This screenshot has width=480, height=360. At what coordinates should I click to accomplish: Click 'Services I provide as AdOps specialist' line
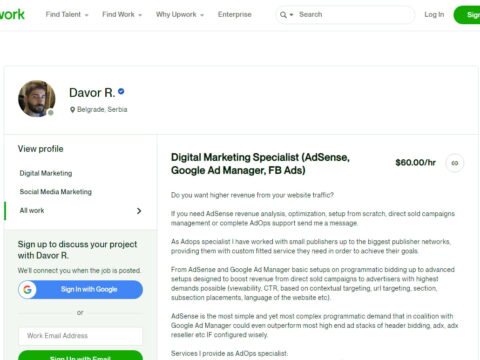229,353
